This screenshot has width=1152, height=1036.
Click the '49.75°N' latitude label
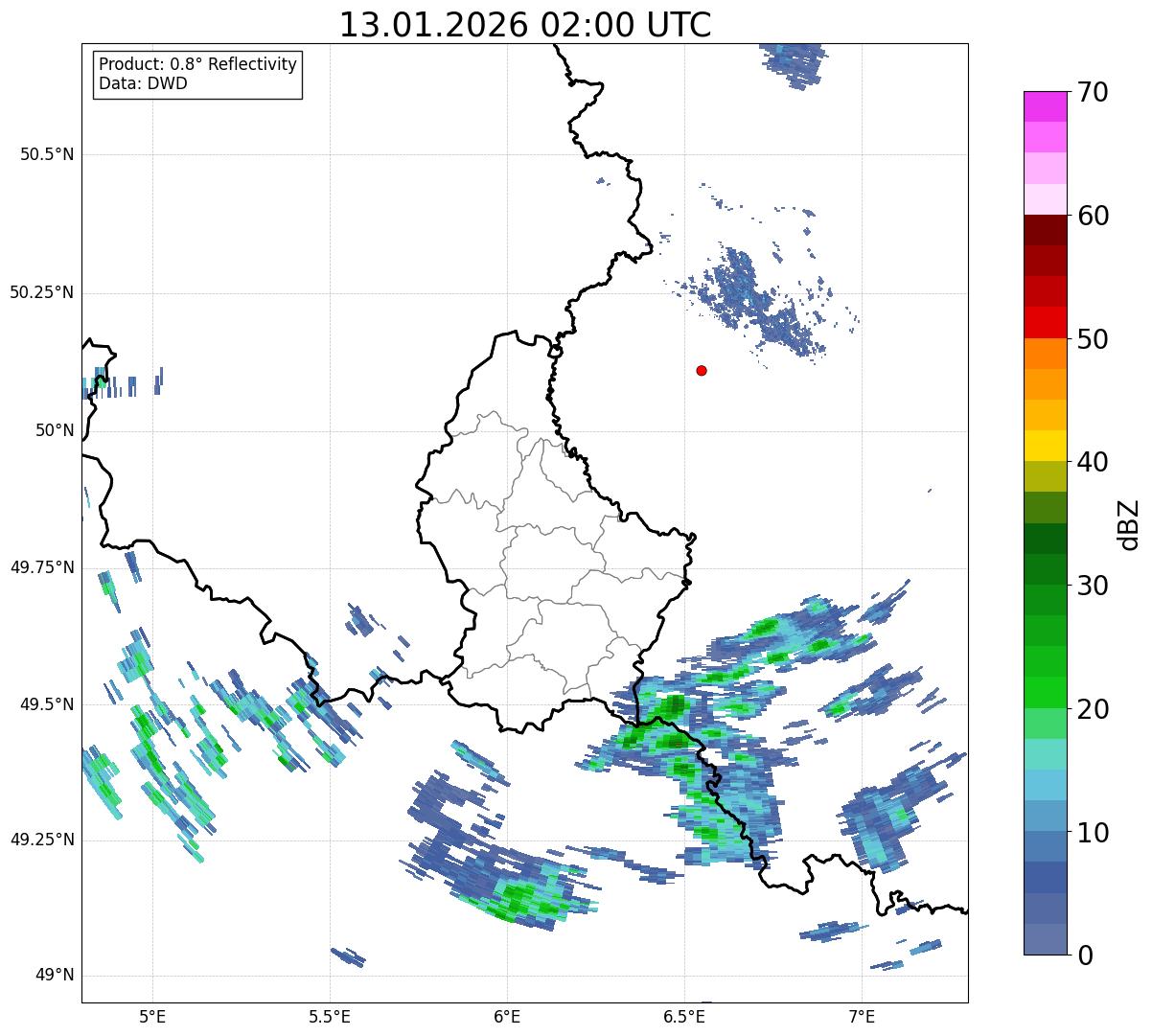[x=42, y=567]
